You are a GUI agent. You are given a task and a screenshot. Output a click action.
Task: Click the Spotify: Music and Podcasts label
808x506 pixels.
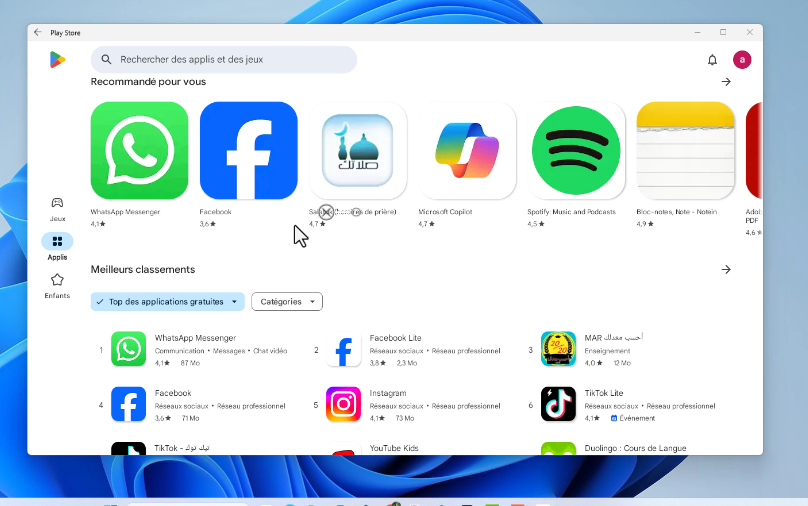(571, 212)
